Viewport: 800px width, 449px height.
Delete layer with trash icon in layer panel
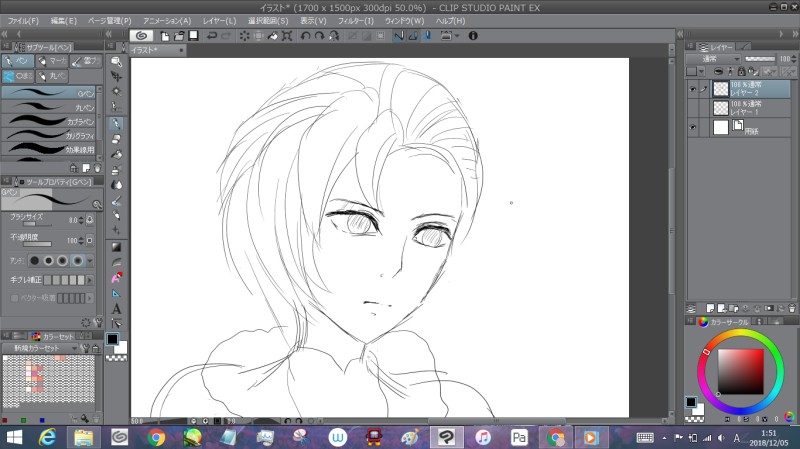click(x=792, y=308)
